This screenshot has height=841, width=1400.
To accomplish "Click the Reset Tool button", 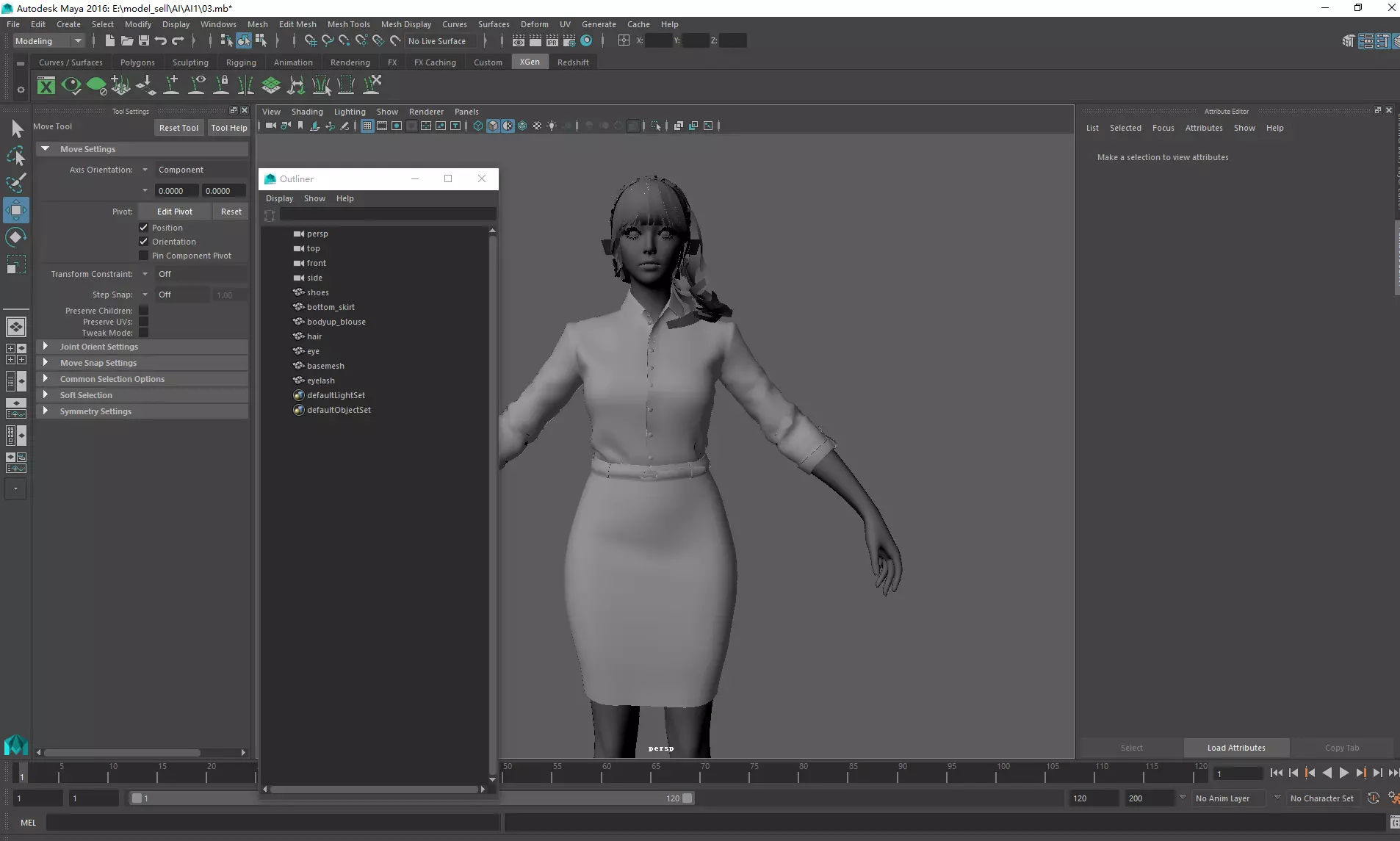I will pos(178,128).
